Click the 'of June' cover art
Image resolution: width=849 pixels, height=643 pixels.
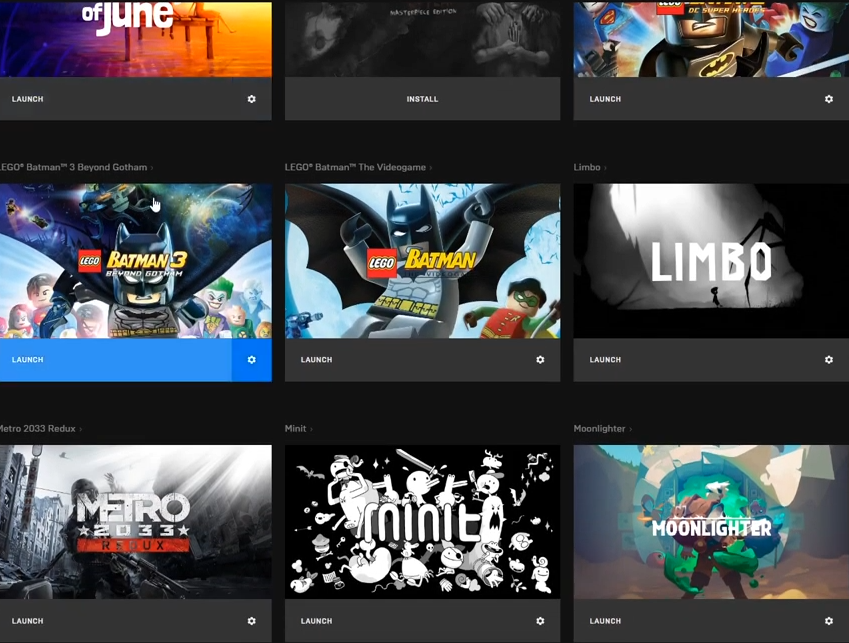tap(136, 39)
